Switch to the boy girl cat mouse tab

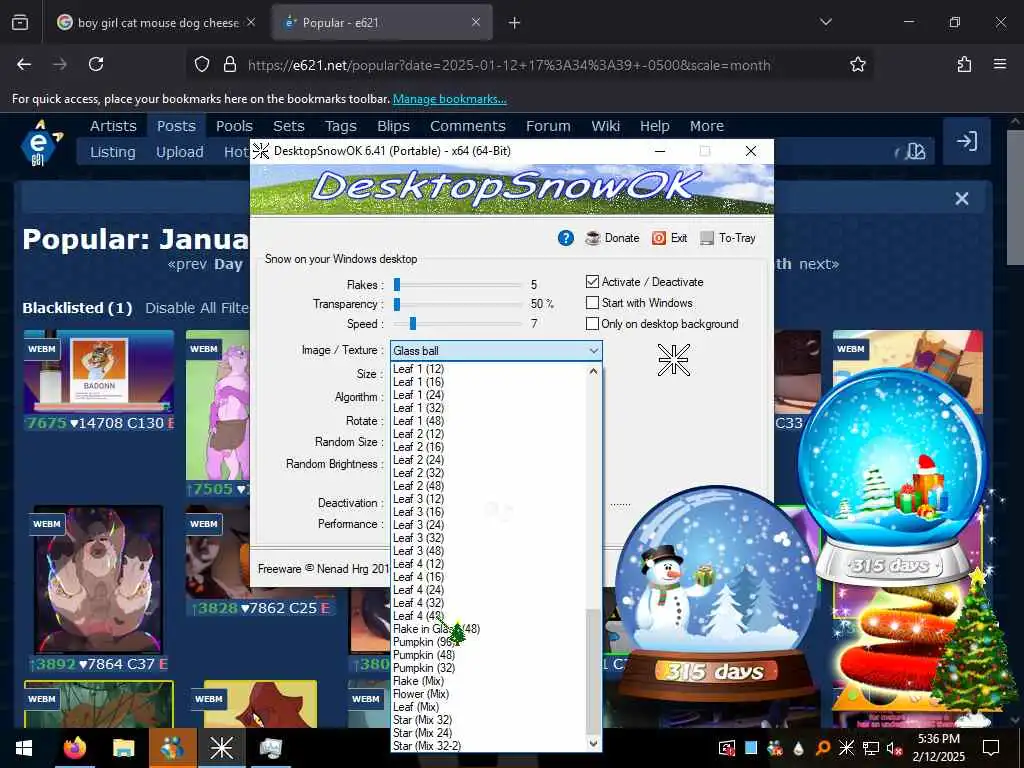(157, 23)
